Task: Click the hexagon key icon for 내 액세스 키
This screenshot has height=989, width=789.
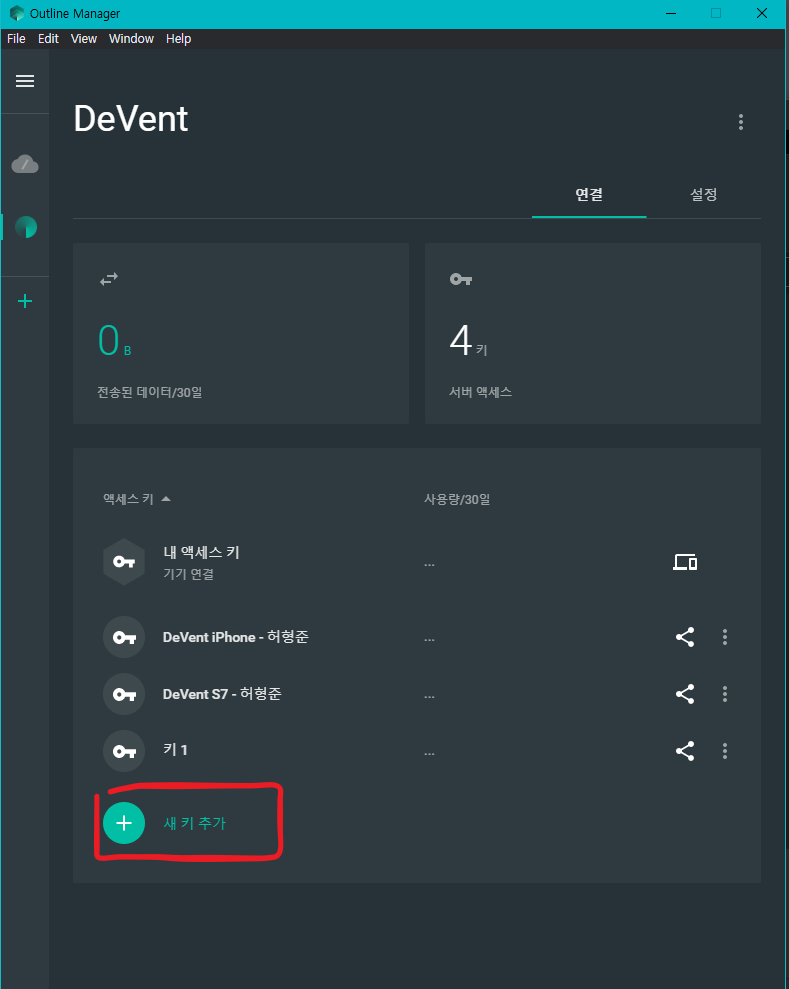Action: pyautogui.click(x=124, y=562)
